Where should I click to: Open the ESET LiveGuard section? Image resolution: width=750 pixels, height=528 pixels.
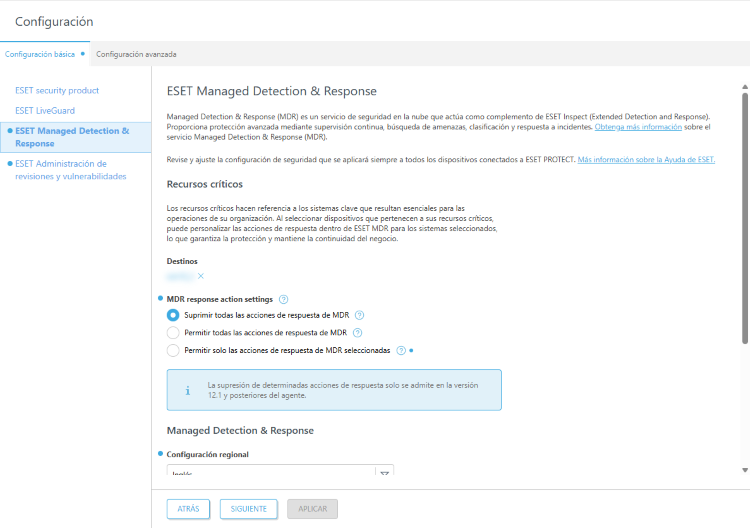[45, 111]
